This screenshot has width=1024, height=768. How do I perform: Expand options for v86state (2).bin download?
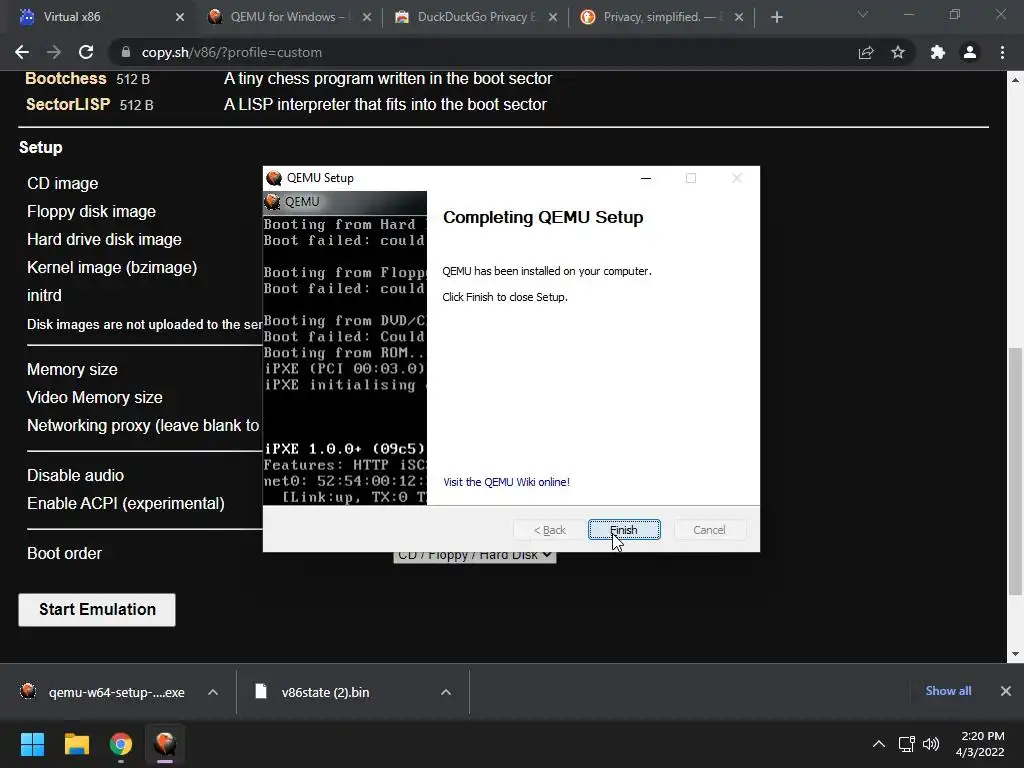[446, 692]
